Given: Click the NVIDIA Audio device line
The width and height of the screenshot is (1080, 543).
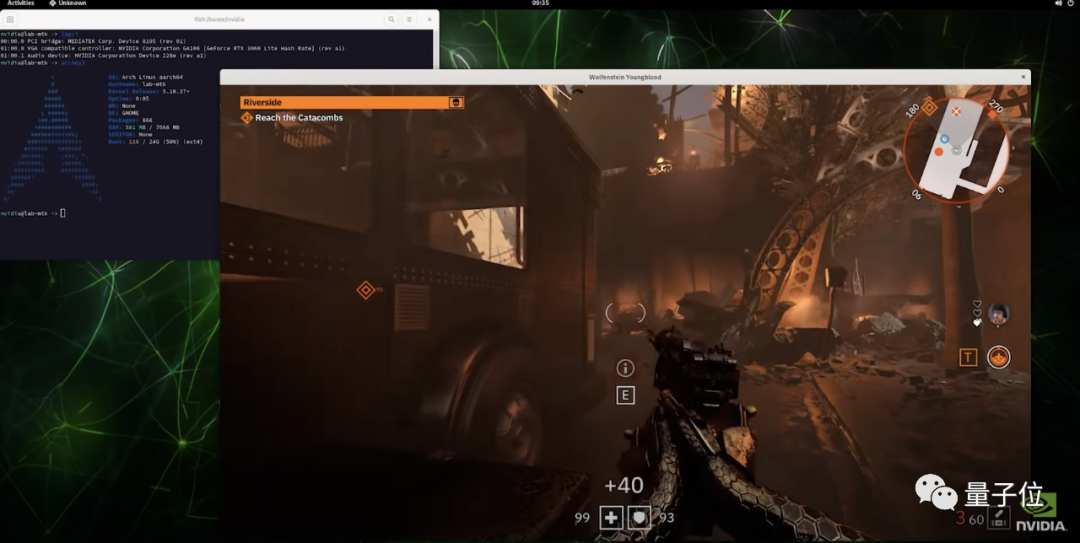Looking at the screenshot, I should (x=103, y=56).
